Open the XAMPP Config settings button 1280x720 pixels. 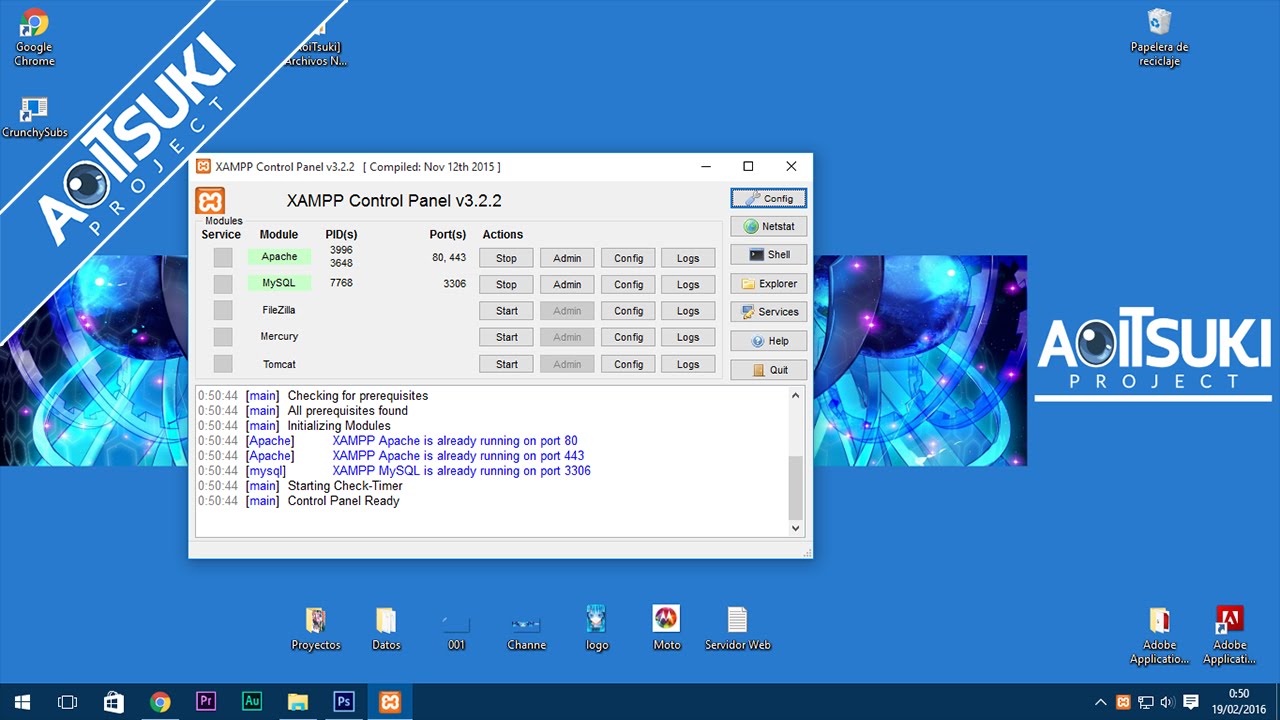768,198
